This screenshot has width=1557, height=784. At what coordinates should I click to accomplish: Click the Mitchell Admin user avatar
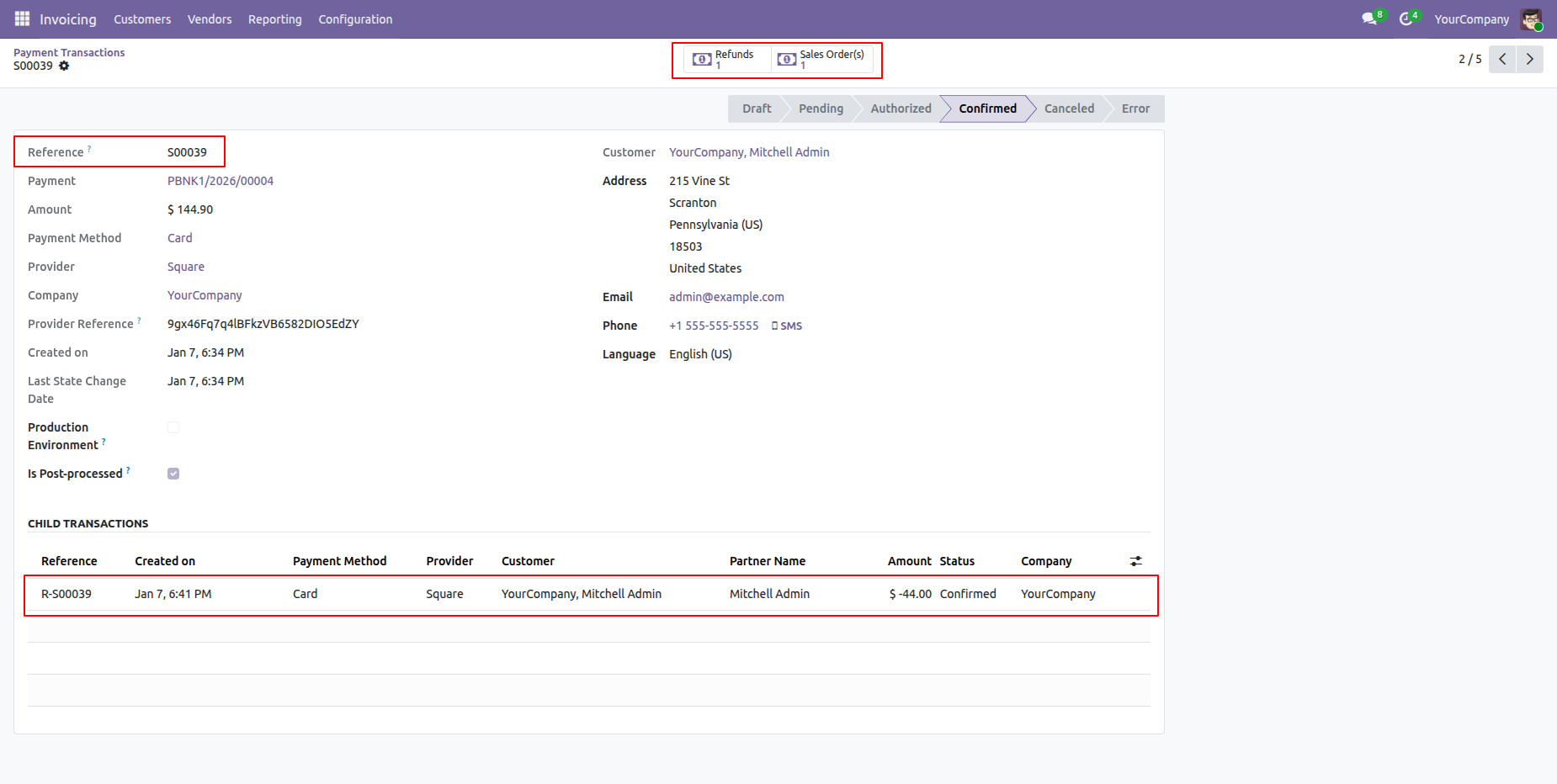[1531, 19]
